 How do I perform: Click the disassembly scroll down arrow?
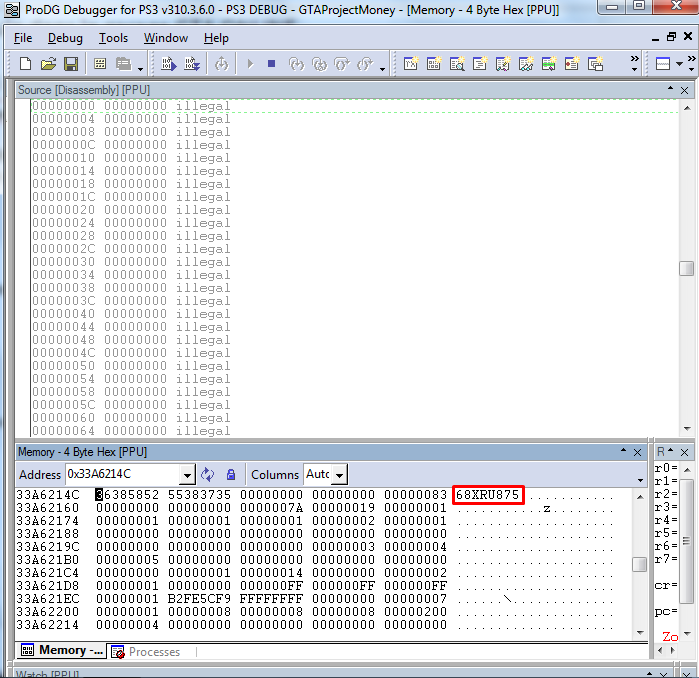coord(687,429)
